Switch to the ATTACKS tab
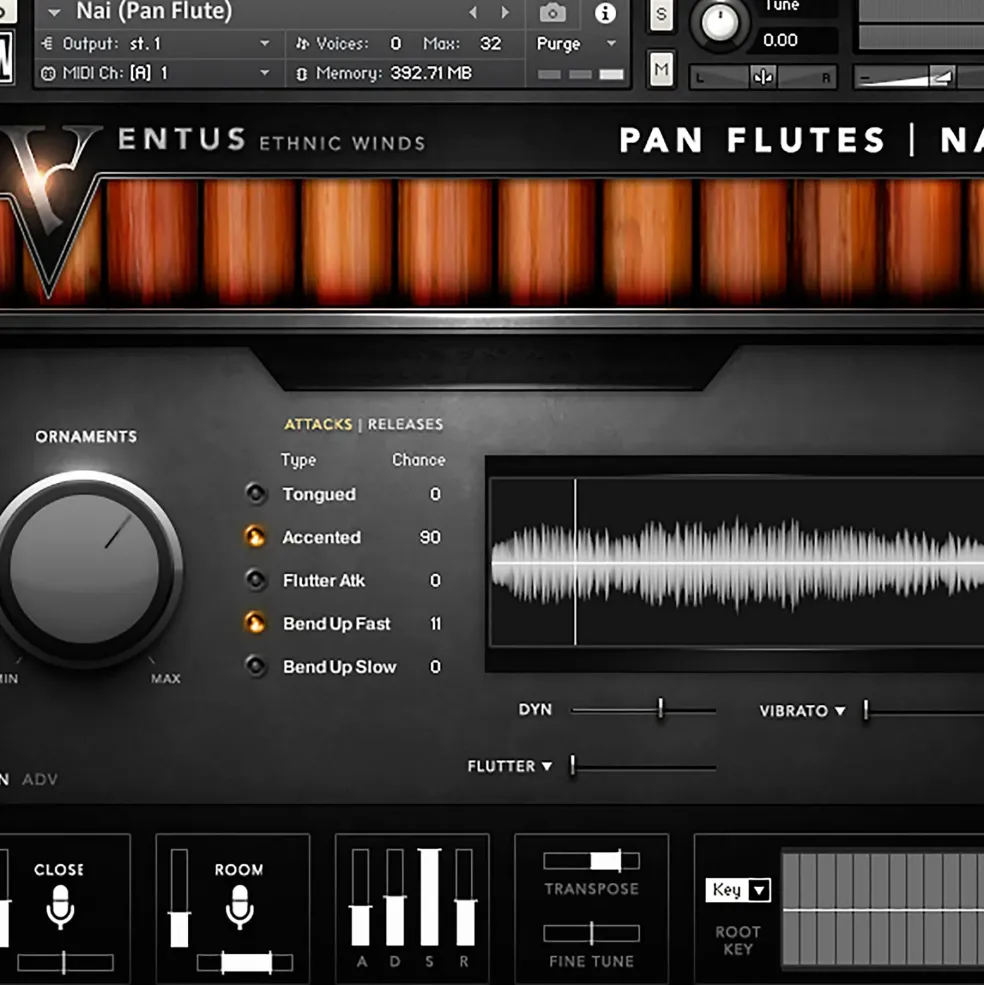The image size is (984, 985). (318, 425)
